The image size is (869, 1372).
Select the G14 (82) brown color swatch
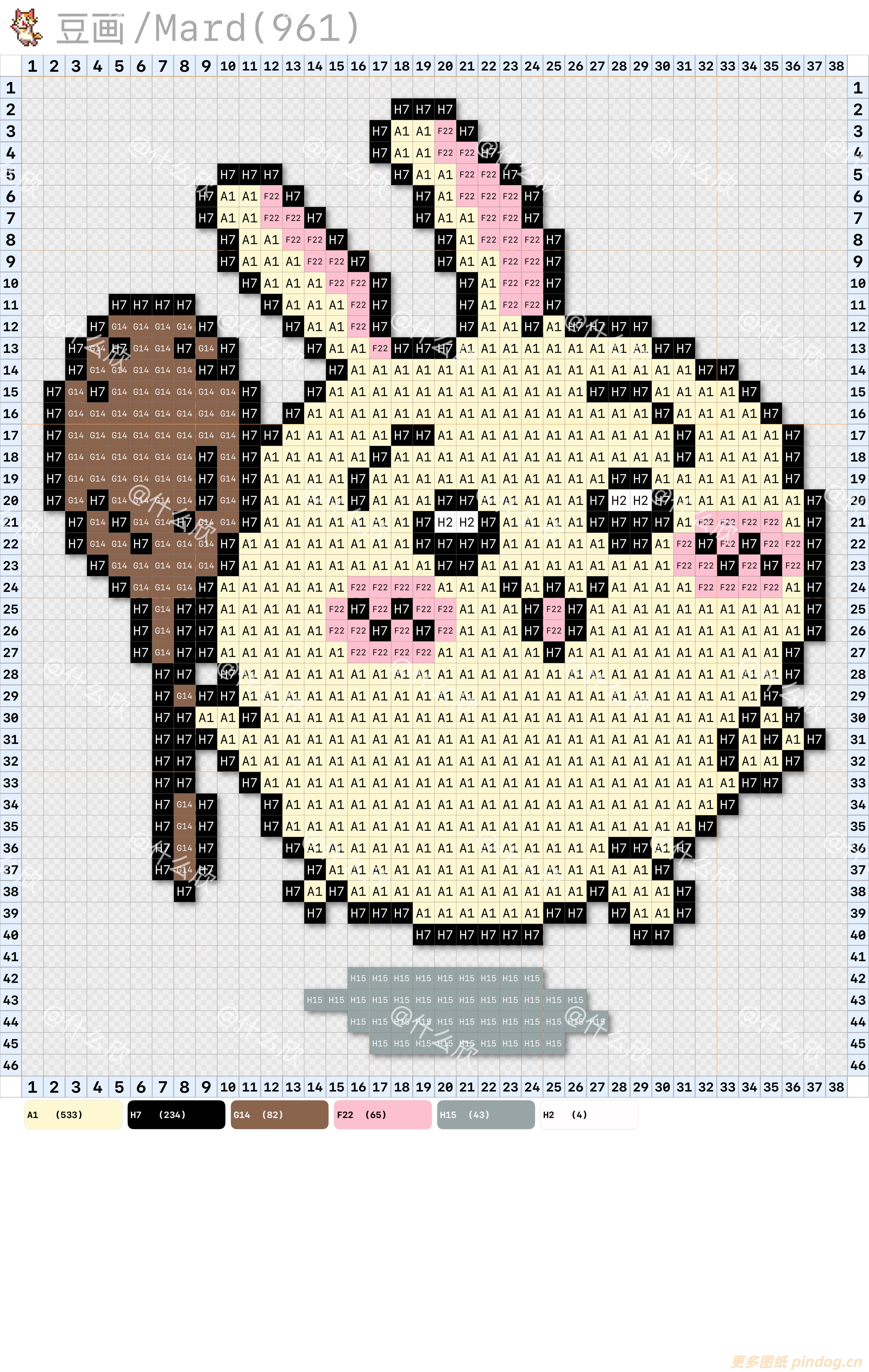point(279,1114)
